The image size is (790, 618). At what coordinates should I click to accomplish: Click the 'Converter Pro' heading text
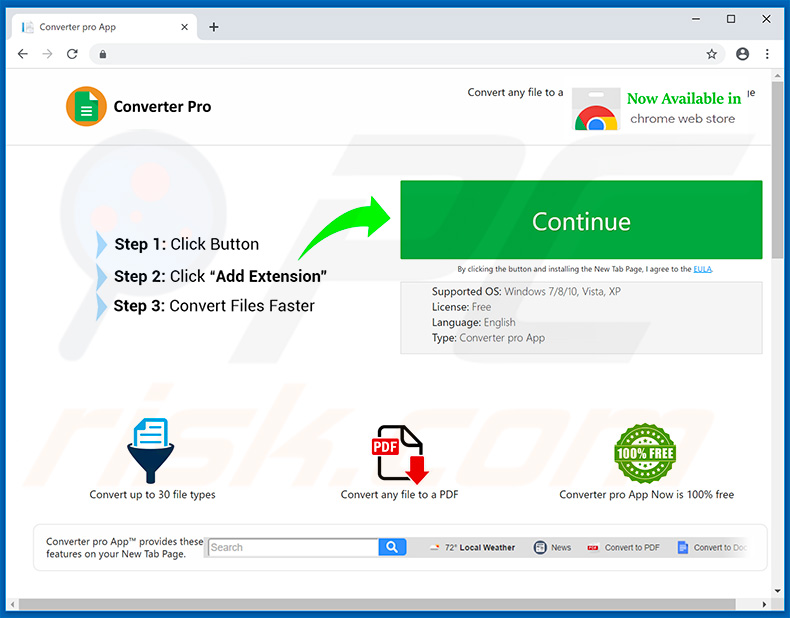pyautogui.click(x=162, y=107)
